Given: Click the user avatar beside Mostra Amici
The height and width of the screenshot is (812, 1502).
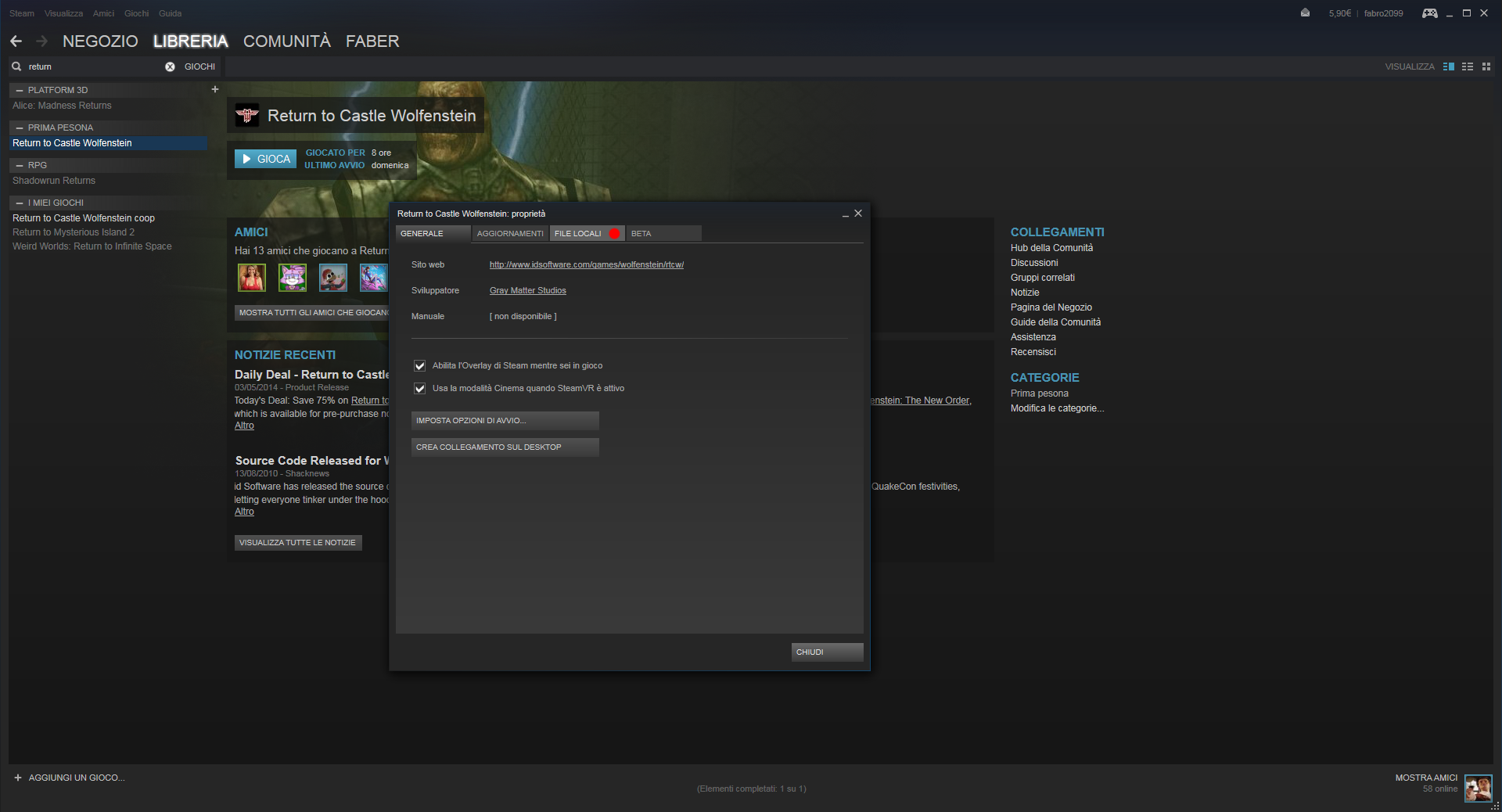Looking at the screenshot, I should (x=1479, y=788).
